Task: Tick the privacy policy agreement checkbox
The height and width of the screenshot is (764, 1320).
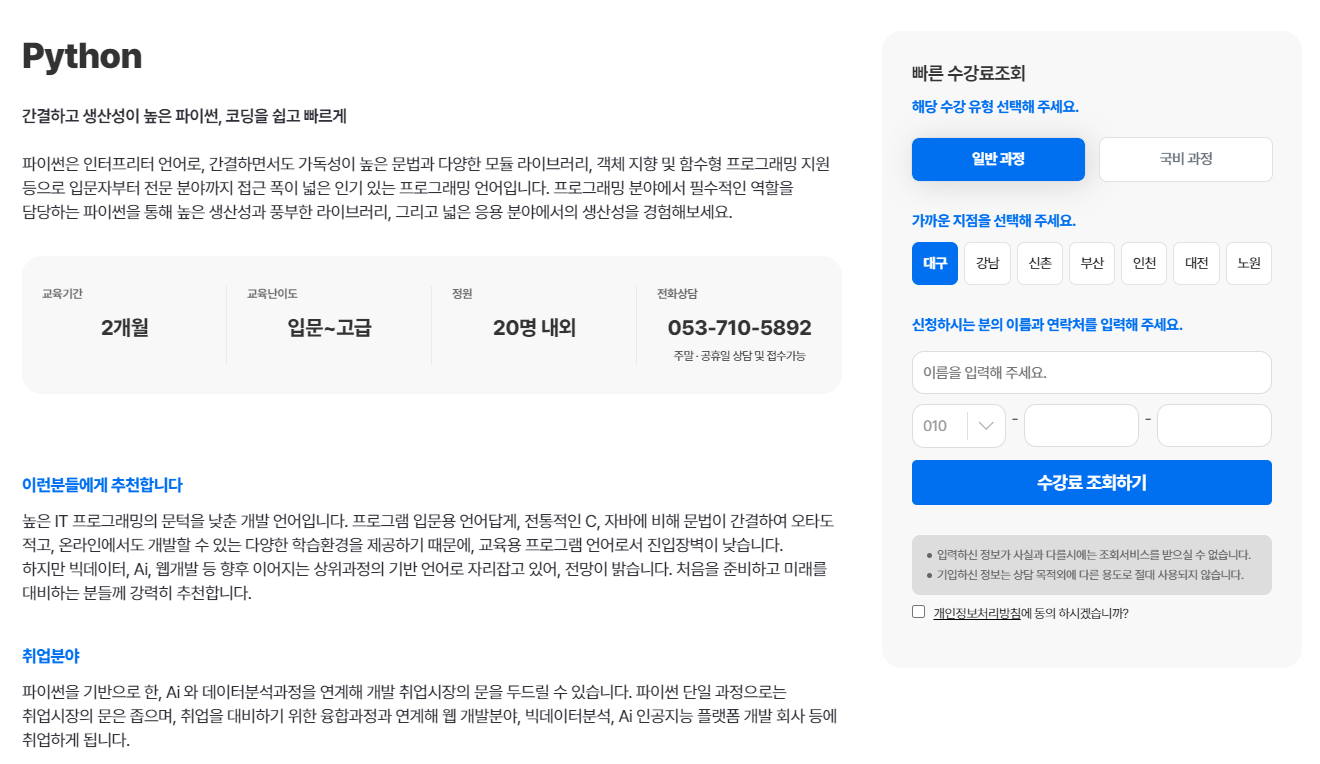Action: tap(918, 612)
